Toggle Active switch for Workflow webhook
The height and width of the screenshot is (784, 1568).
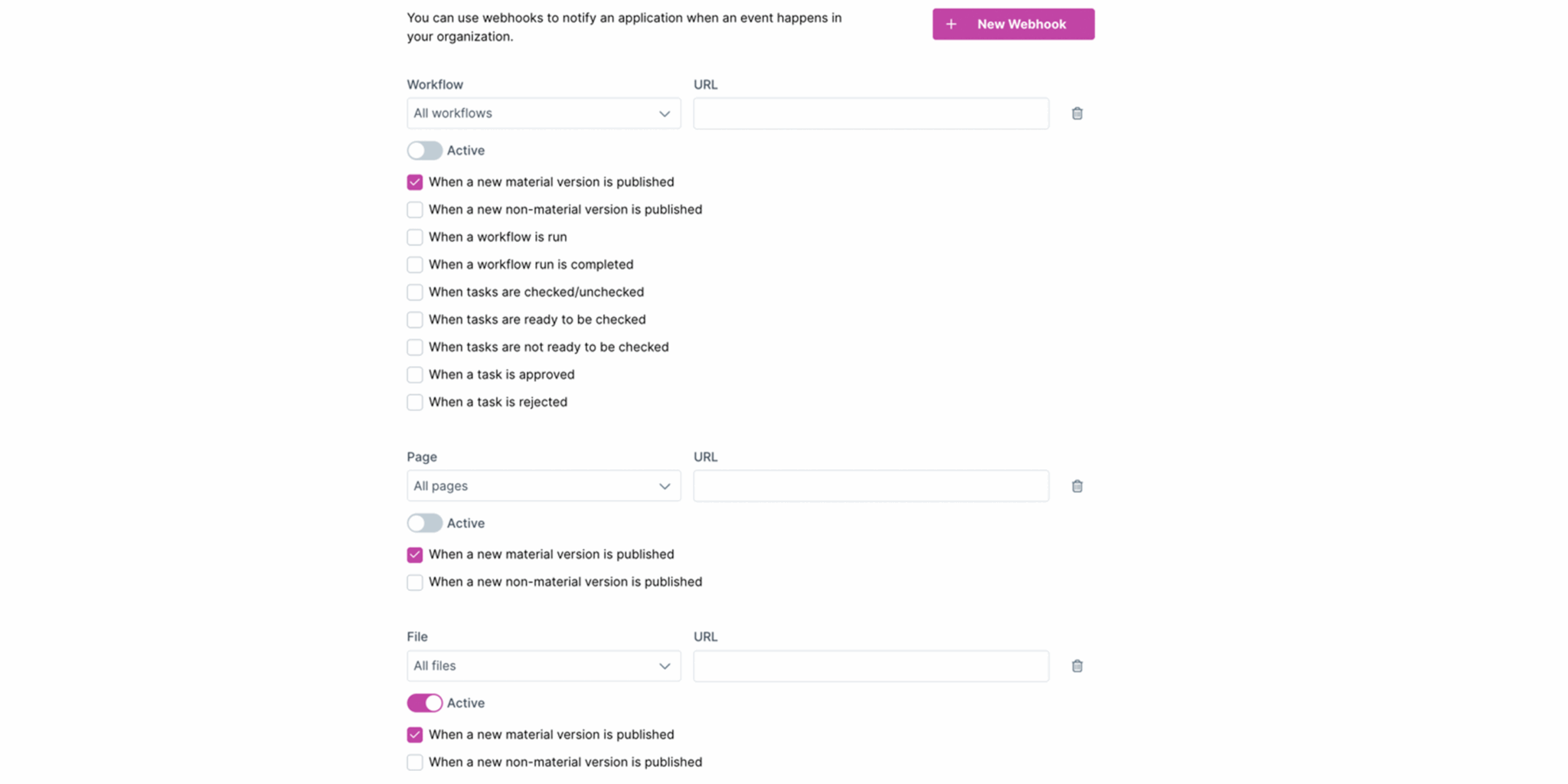[x=424, y=150]
